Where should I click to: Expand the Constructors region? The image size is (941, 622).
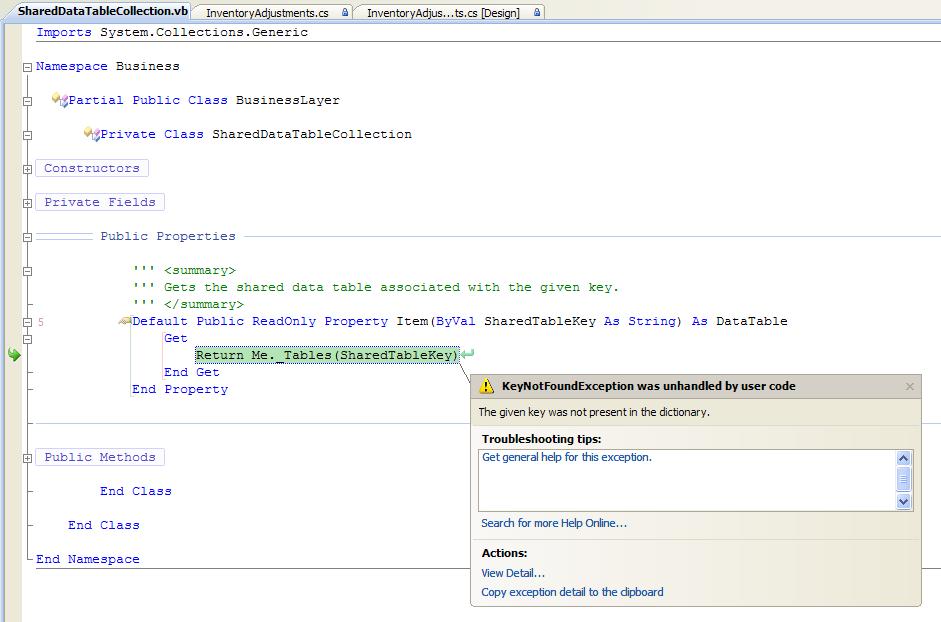click(x=27, y=169)
